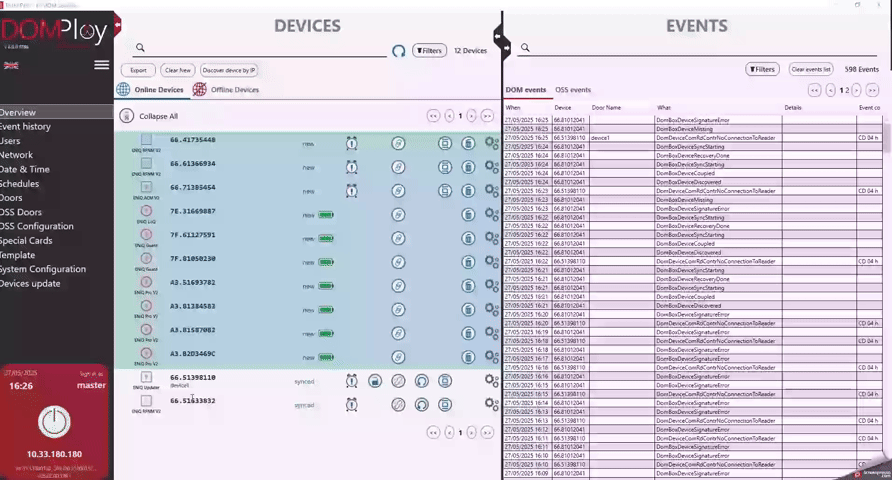Switch to Online Devices tab
Image resolution: width=892 pixels, height=480 pixels.
(150, 89)
